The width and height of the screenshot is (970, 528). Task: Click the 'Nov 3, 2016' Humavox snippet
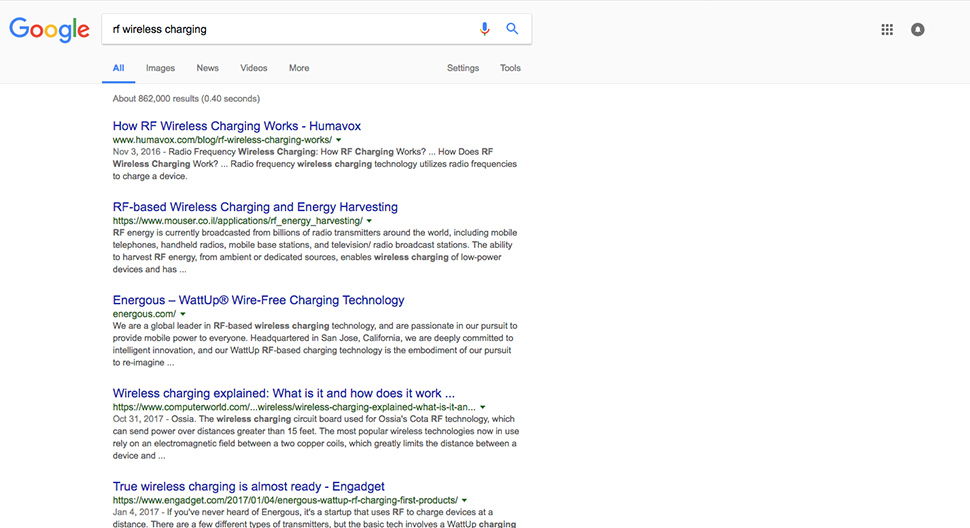tap(315, 164)
